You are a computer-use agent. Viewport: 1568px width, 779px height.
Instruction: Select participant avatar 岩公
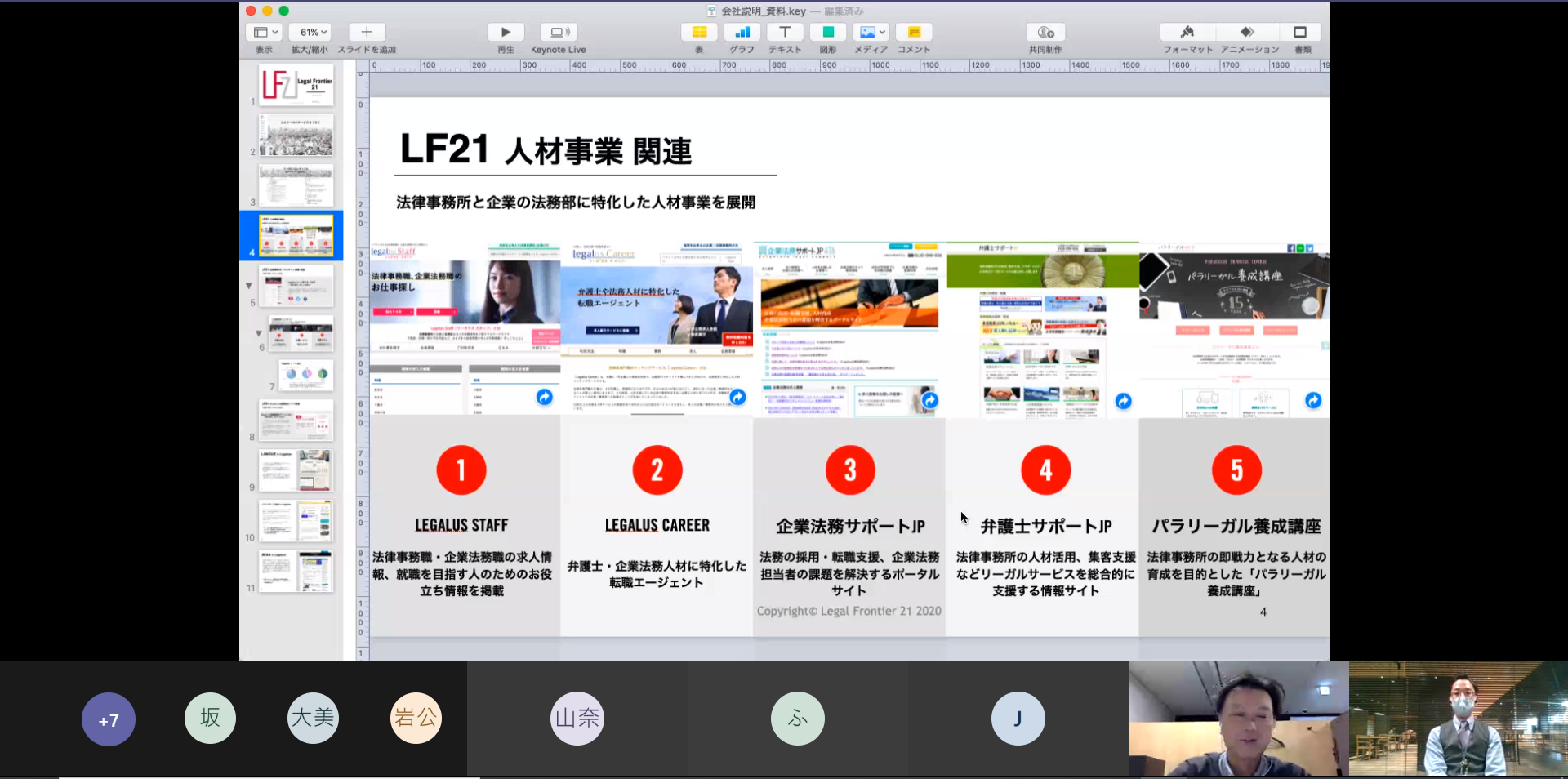tap(416, 718)
